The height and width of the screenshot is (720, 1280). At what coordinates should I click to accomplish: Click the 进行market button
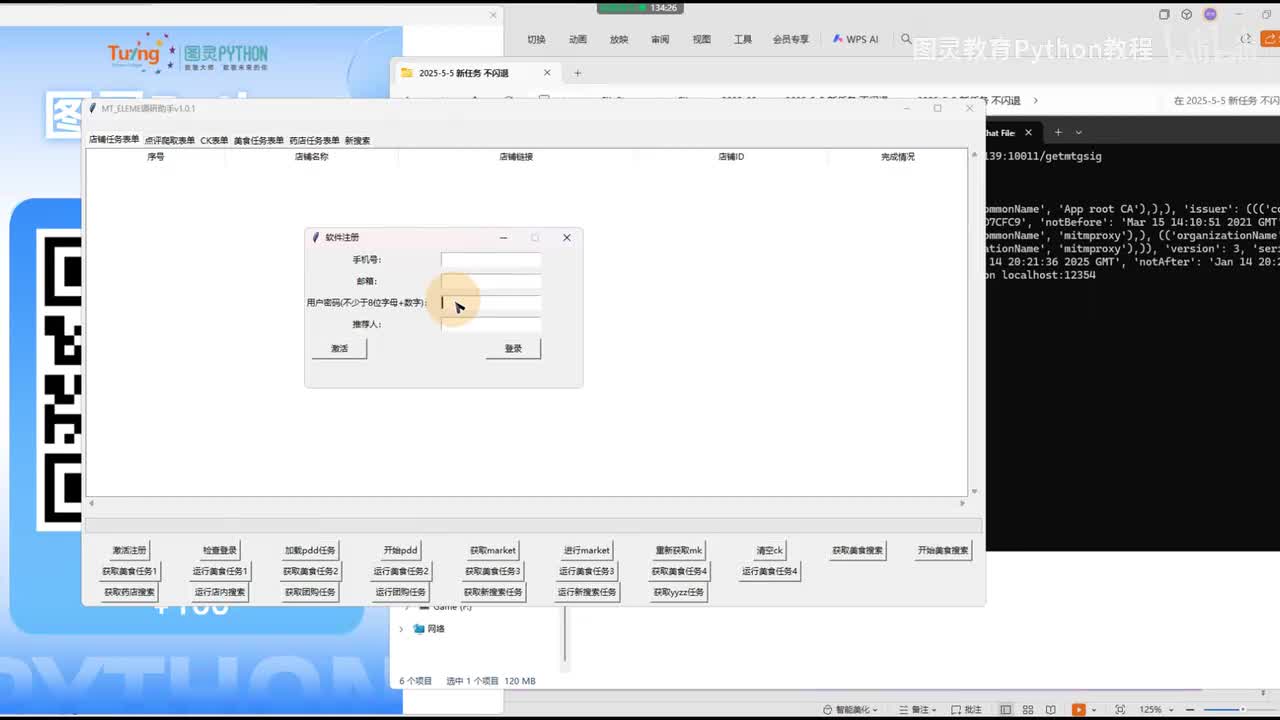(586, 550)
